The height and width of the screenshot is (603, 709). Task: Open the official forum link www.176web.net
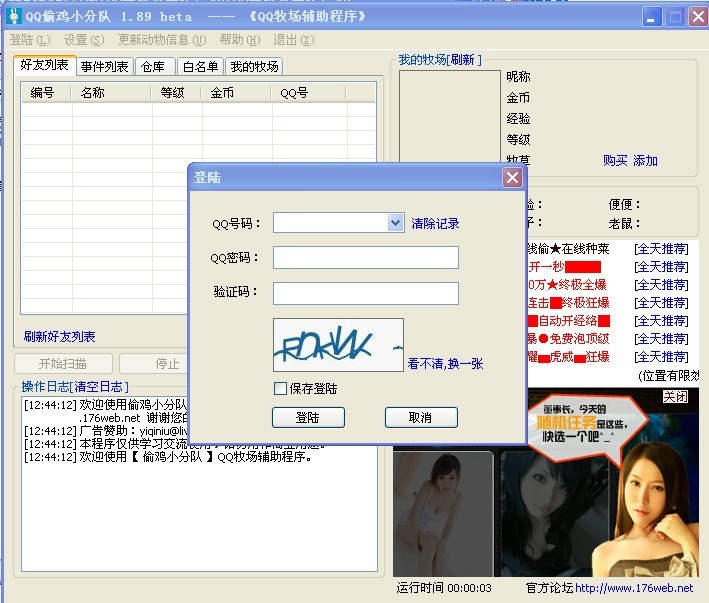(634, 588)
